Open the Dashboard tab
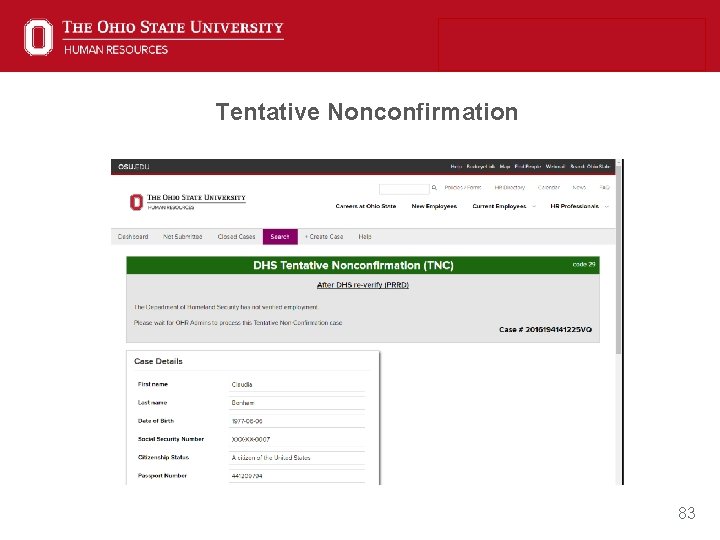Image resolution: width=720 pixels, height=540 pixels. pyautogui.click(x=133, y=237)
